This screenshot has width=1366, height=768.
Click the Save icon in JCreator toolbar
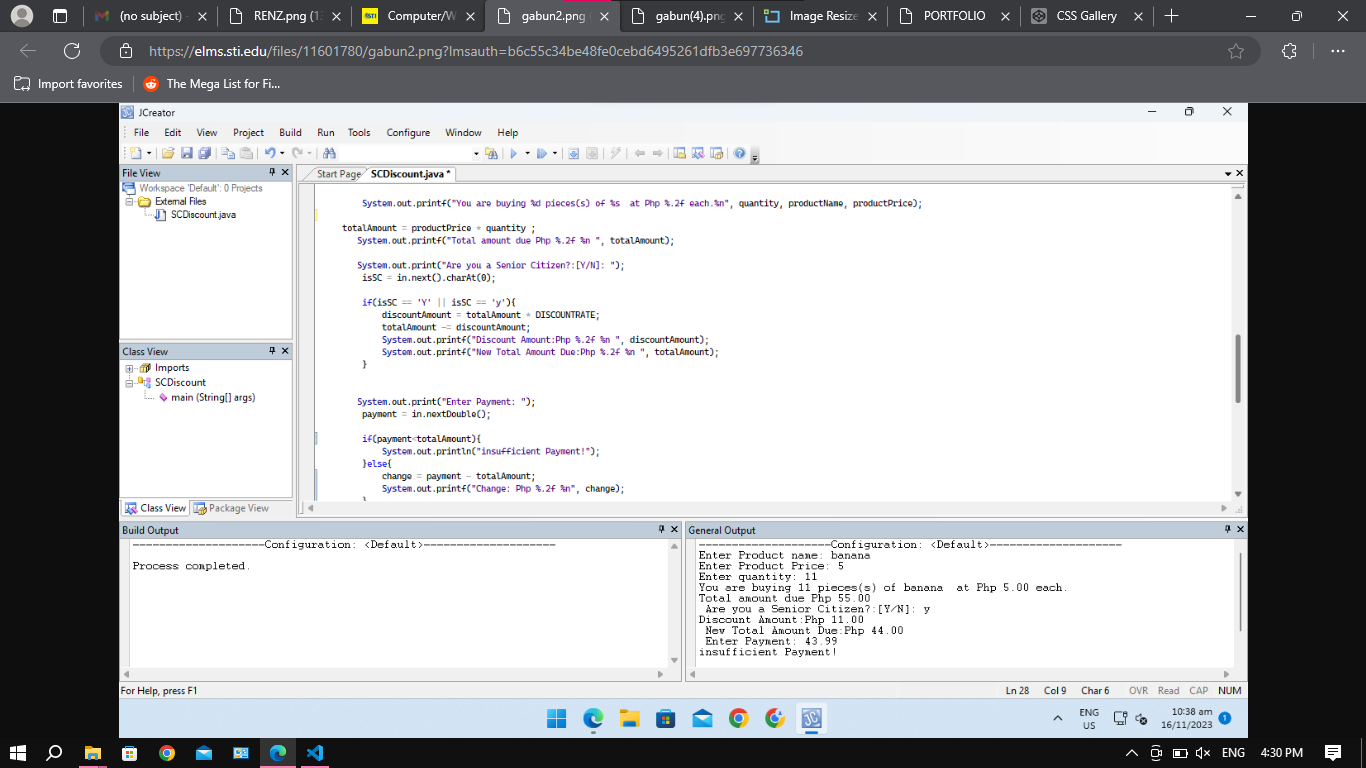point(188,153)
